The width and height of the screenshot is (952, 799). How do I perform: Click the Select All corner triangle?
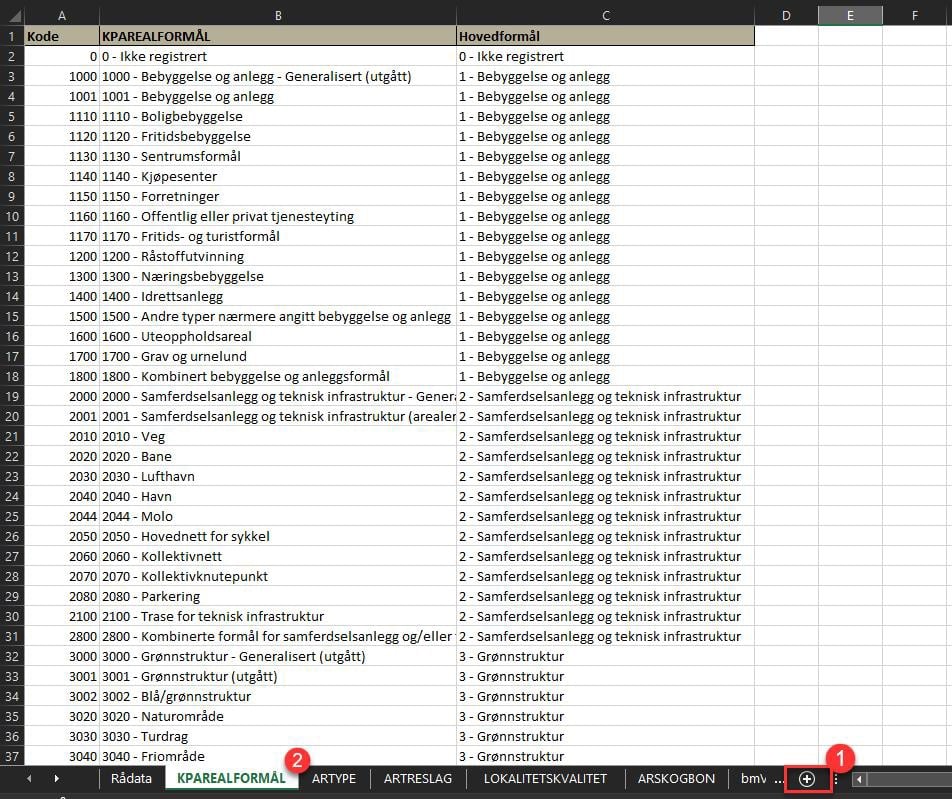pos(11,15)
